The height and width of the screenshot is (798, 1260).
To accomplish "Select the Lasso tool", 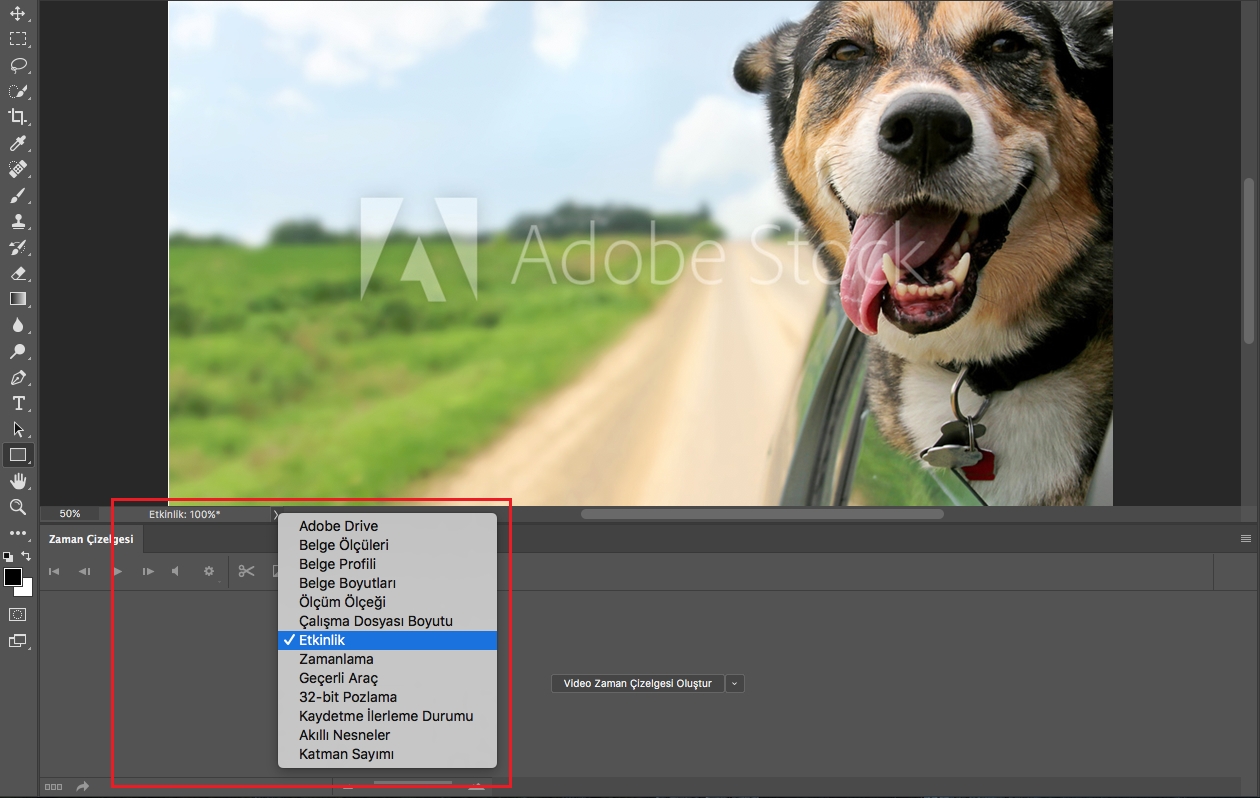I will coord(18,65).
